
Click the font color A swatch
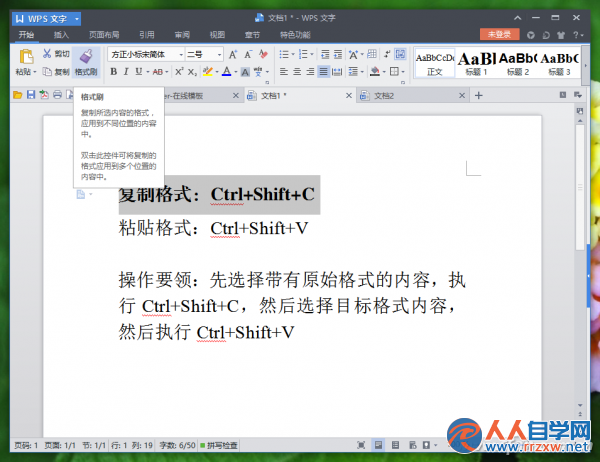click(x=227, y=72)
